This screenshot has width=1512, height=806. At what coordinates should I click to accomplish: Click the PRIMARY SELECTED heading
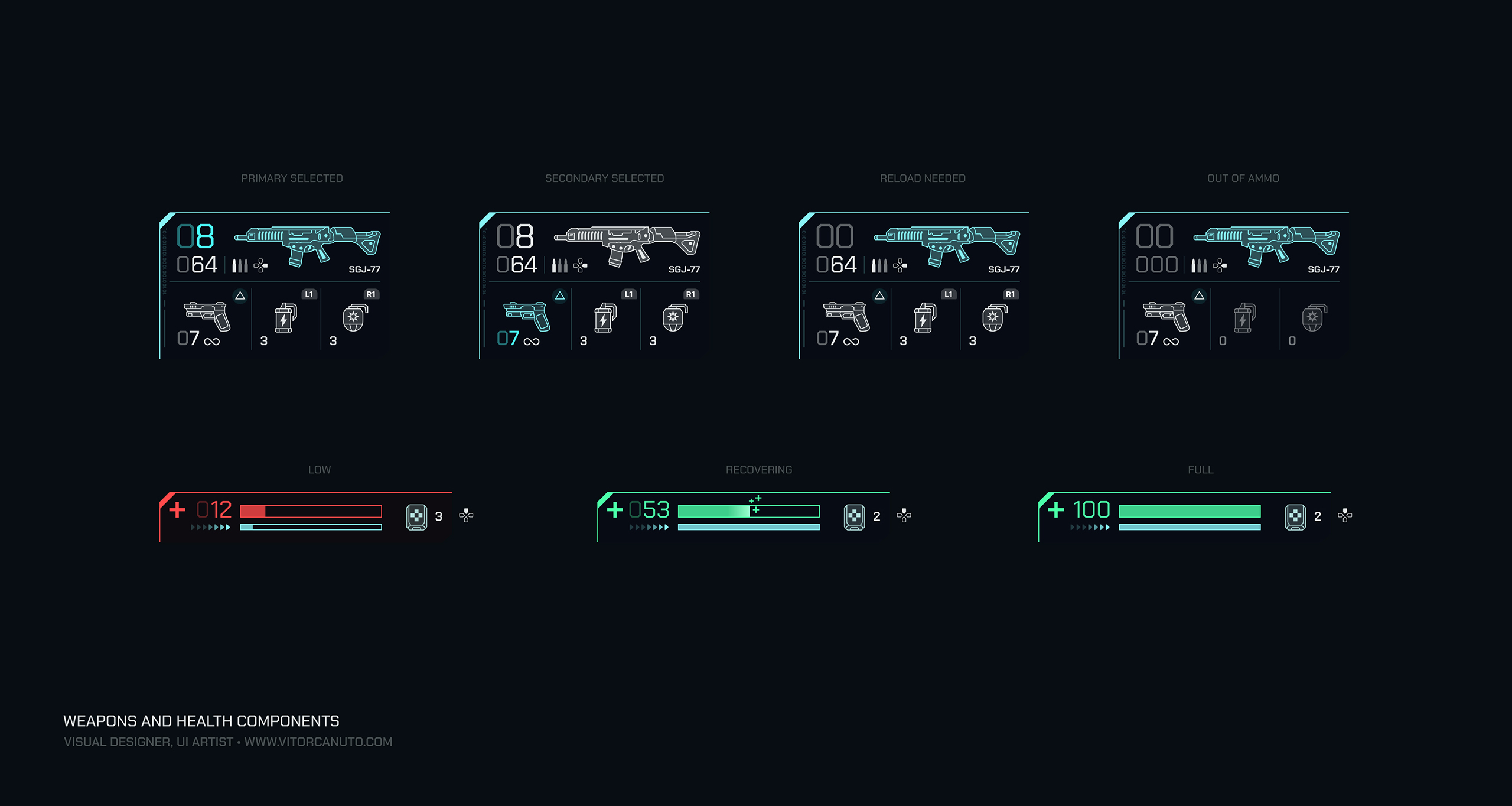pos(292,178)
